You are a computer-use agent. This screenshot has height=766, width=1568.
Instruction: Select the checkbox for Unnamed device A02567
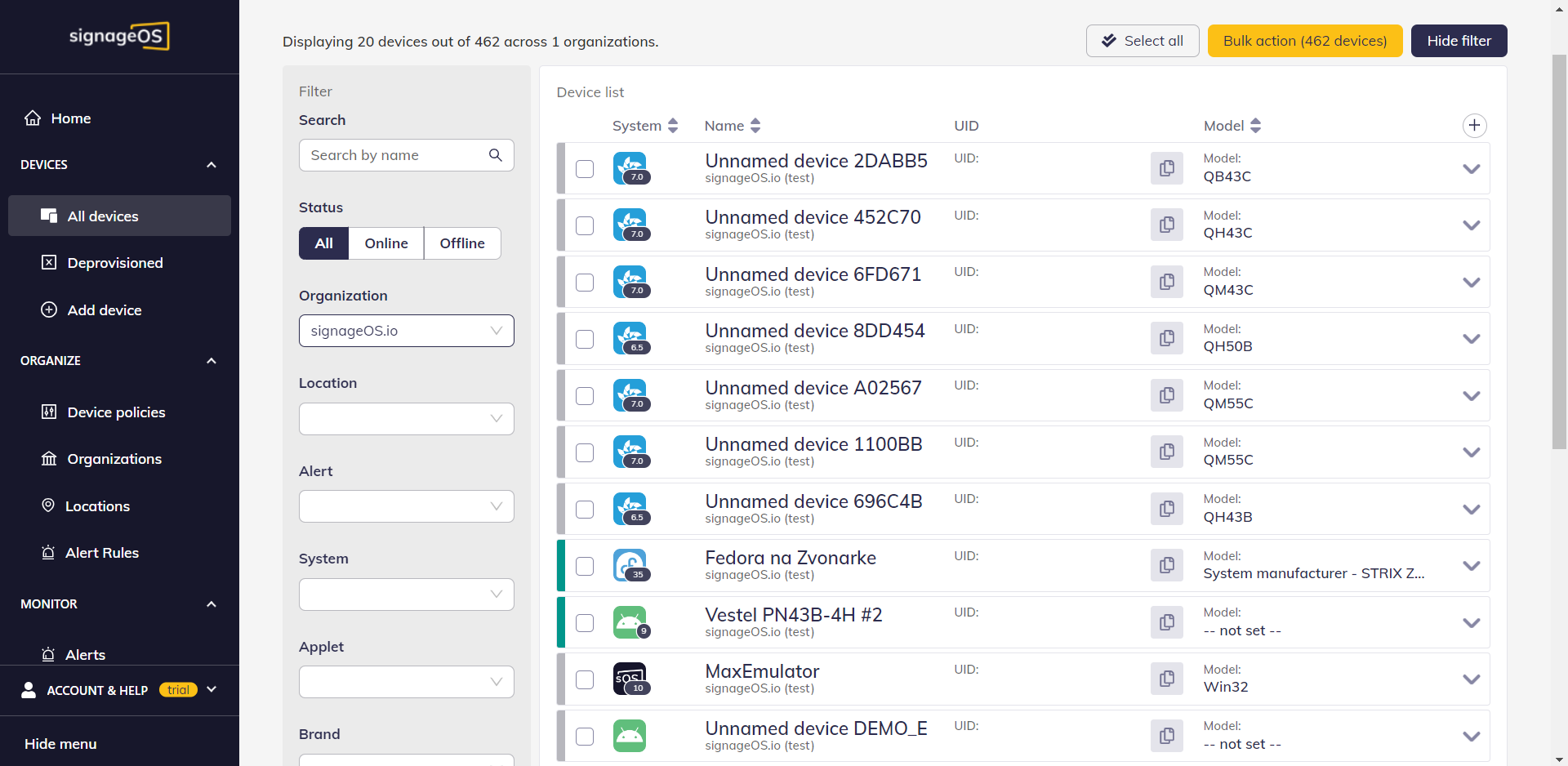coord(585,396)
